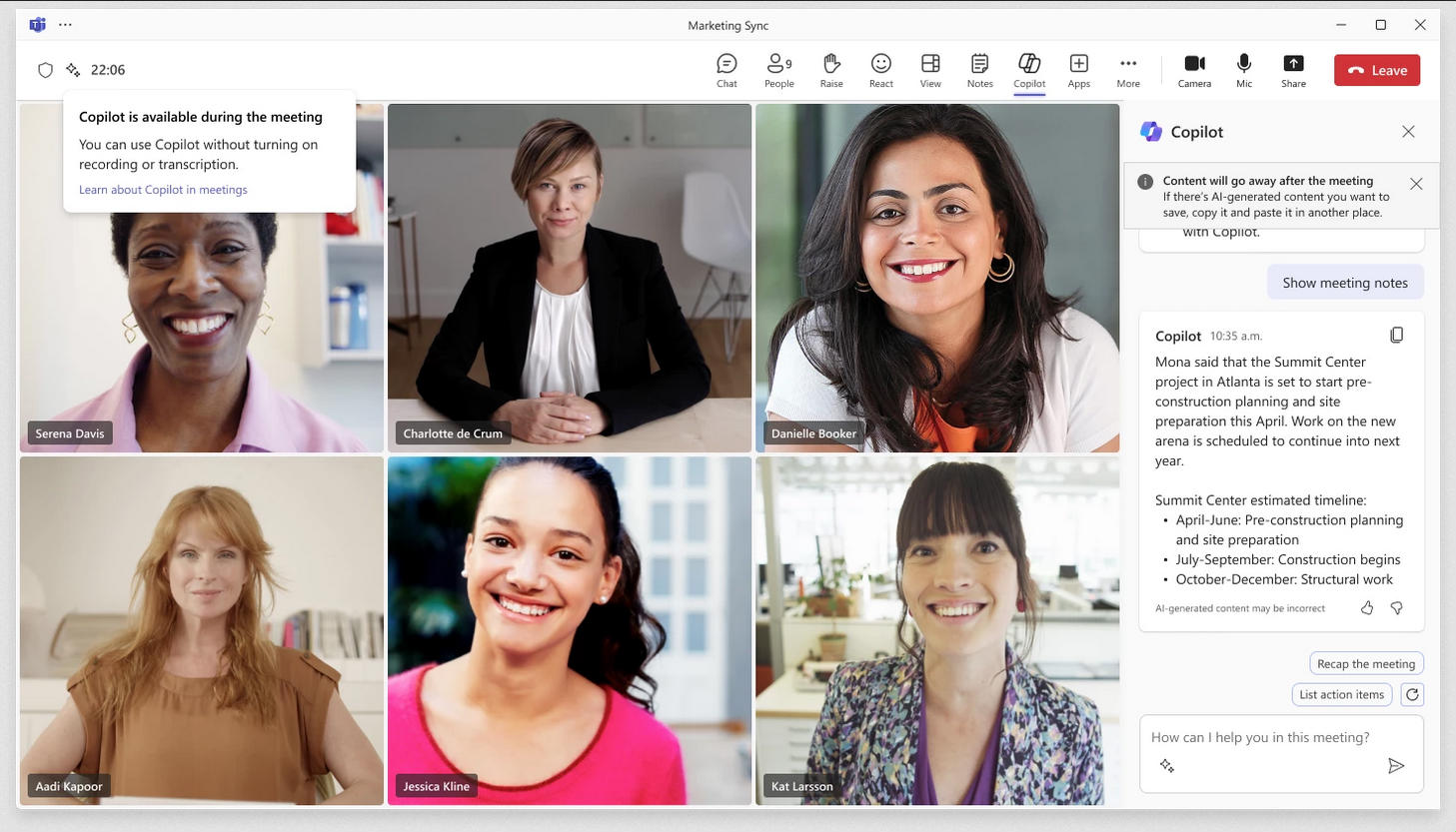Give the Copilot response a thumbs up
The image size is (1456, 832).
[1367, 607]
